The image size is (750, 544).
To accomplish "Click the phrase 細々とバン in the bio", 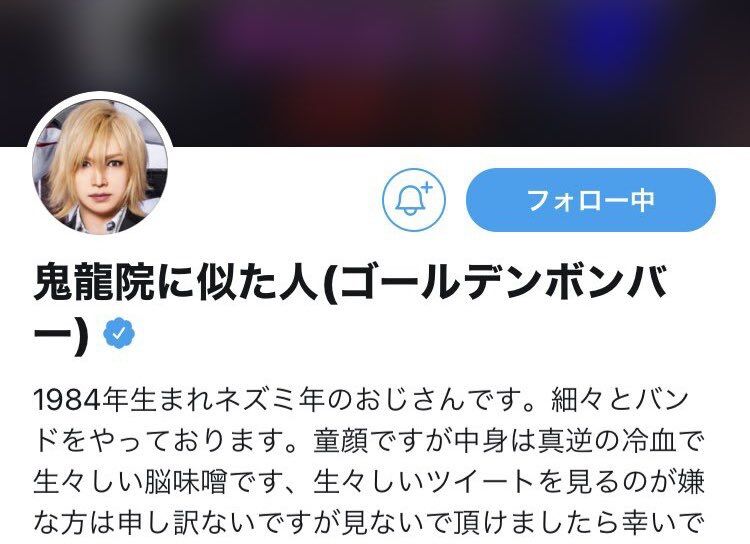I will 620,400.
